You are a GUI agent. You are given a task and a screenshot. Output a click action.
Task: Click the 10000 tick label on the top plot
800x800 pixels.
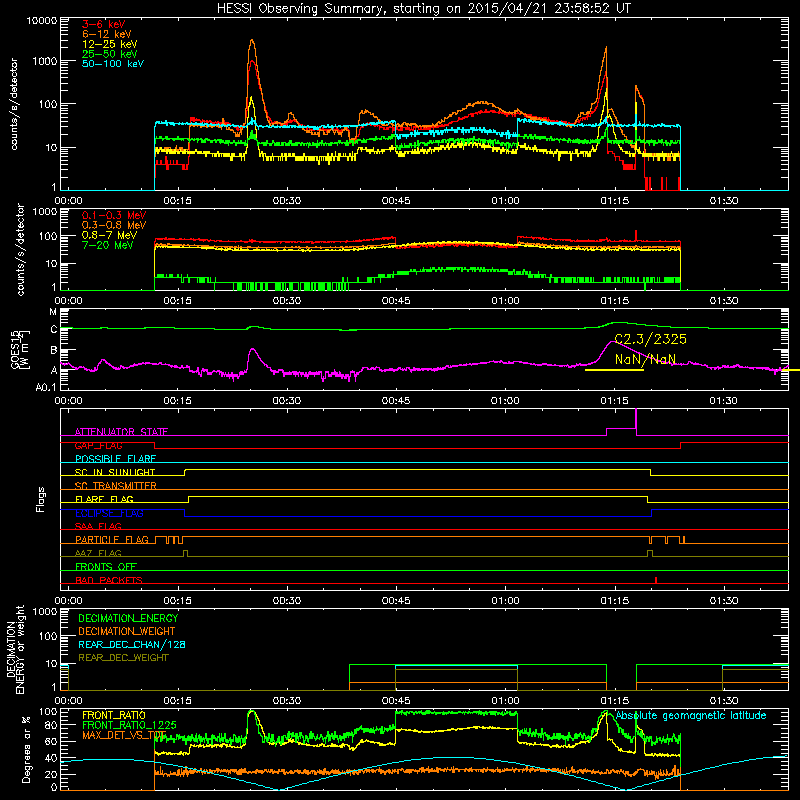point(42,20)
